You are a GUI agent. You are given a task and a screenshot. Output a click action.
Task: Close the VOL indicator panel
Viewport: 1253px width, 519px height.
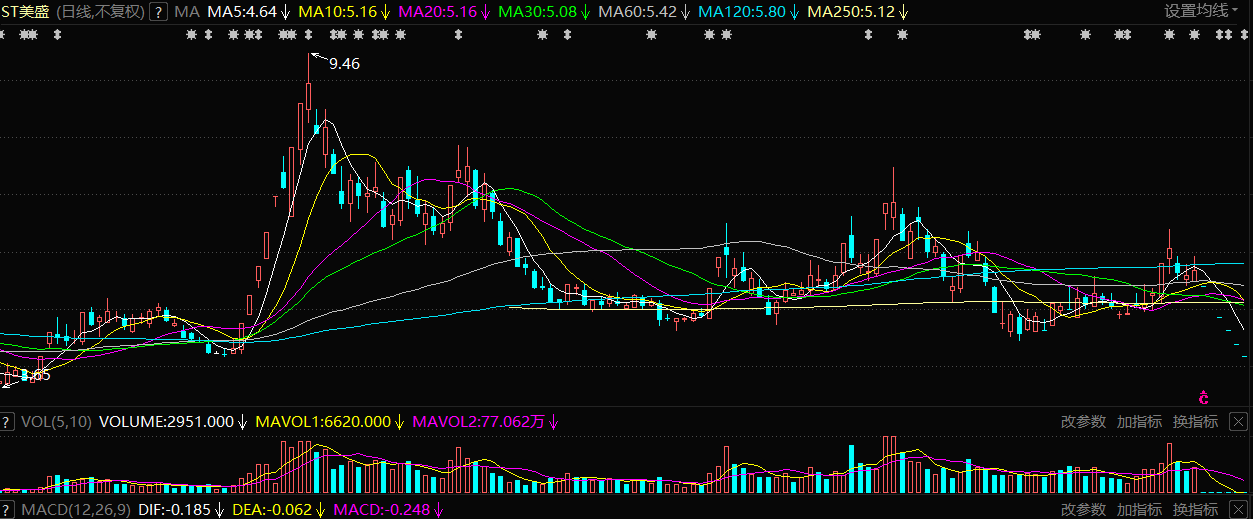[x=1239, y=421]
